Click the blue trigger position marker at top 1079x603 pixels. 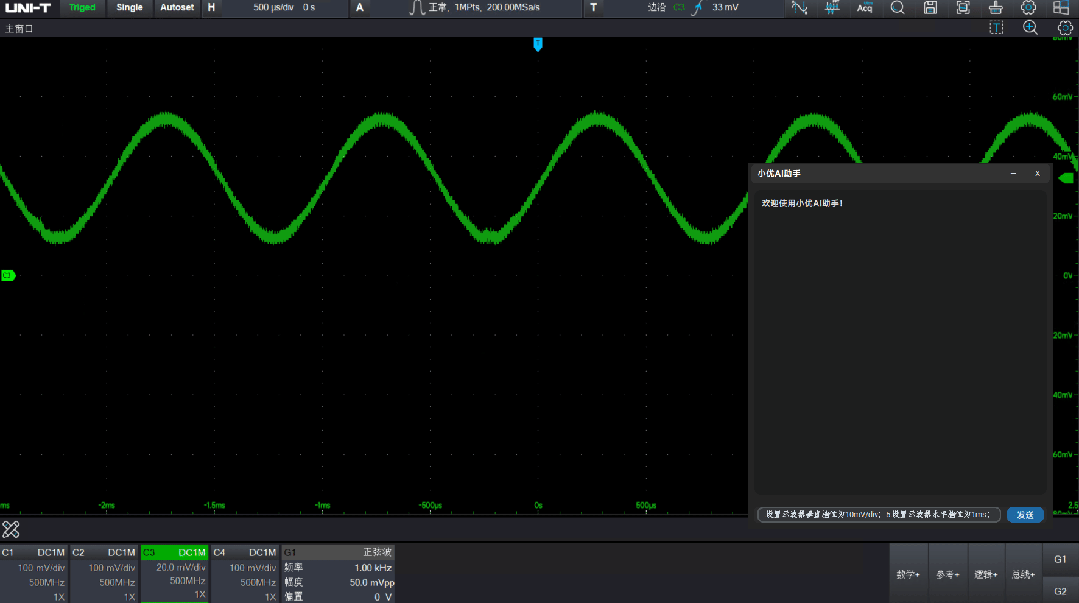point(538,44)
